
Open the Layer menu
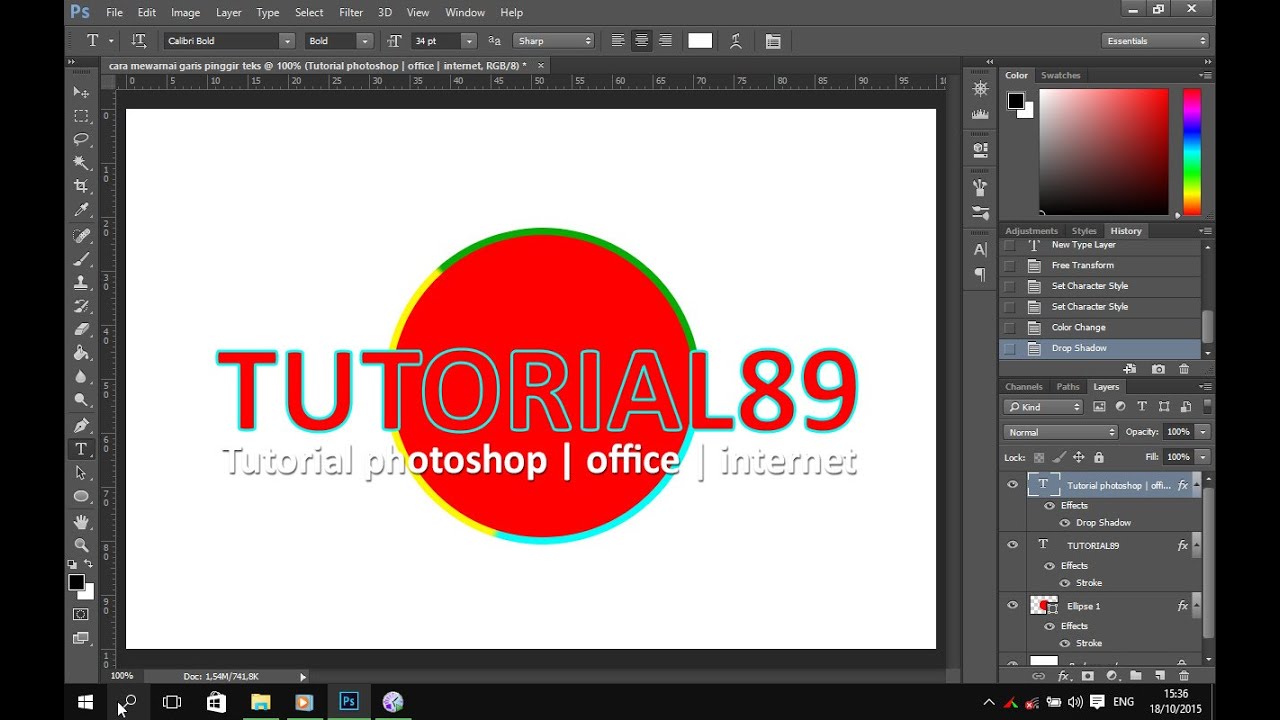(x=229, y=13)
